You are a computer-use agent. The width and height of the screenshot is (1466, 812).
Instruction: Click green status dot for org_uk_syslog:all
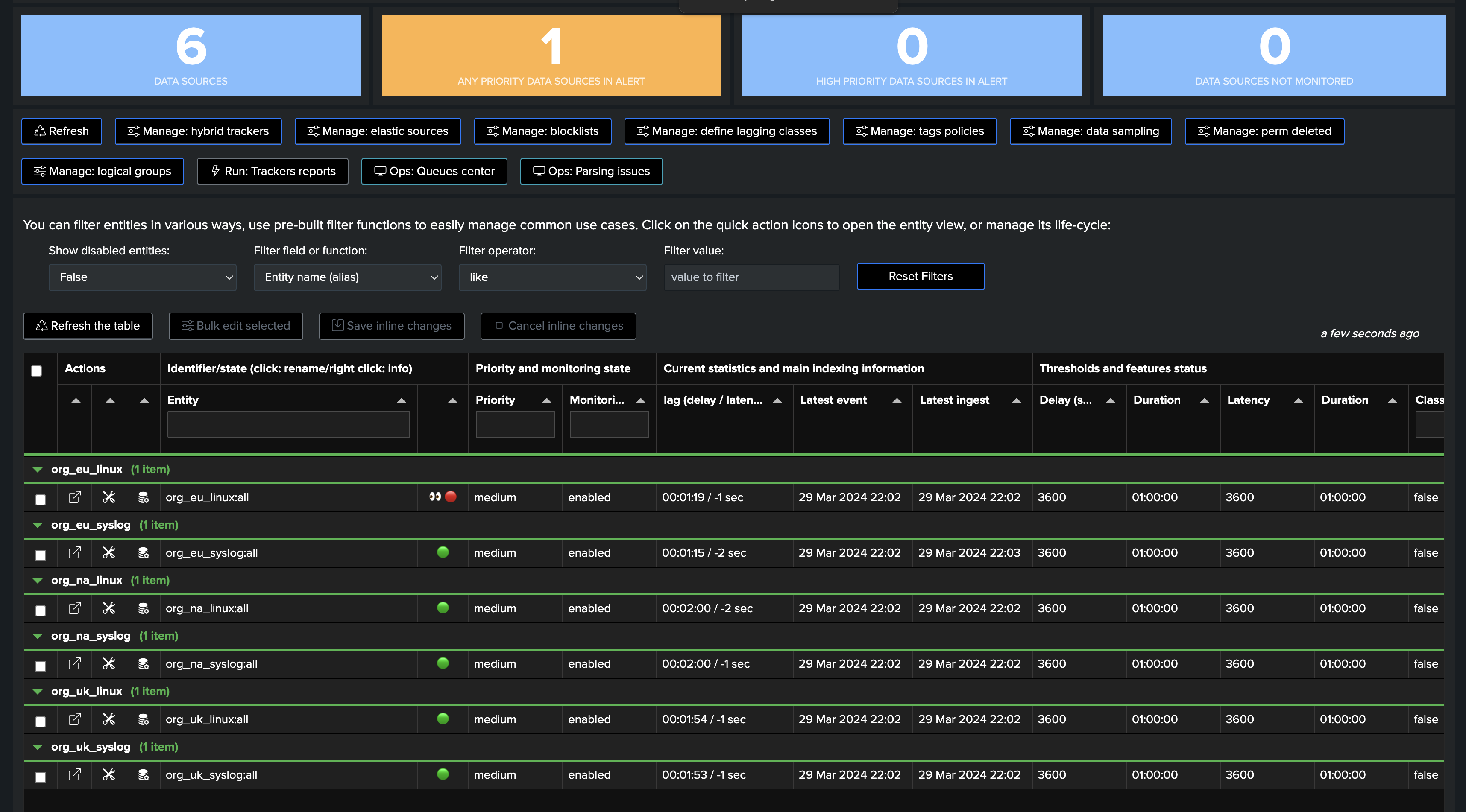(443, 774)
